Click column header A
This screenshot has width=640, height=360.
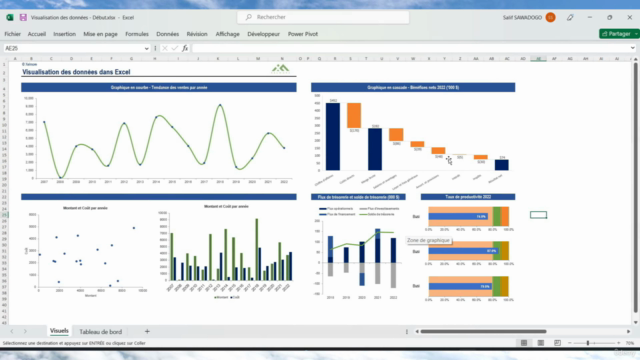pos(15,59)
